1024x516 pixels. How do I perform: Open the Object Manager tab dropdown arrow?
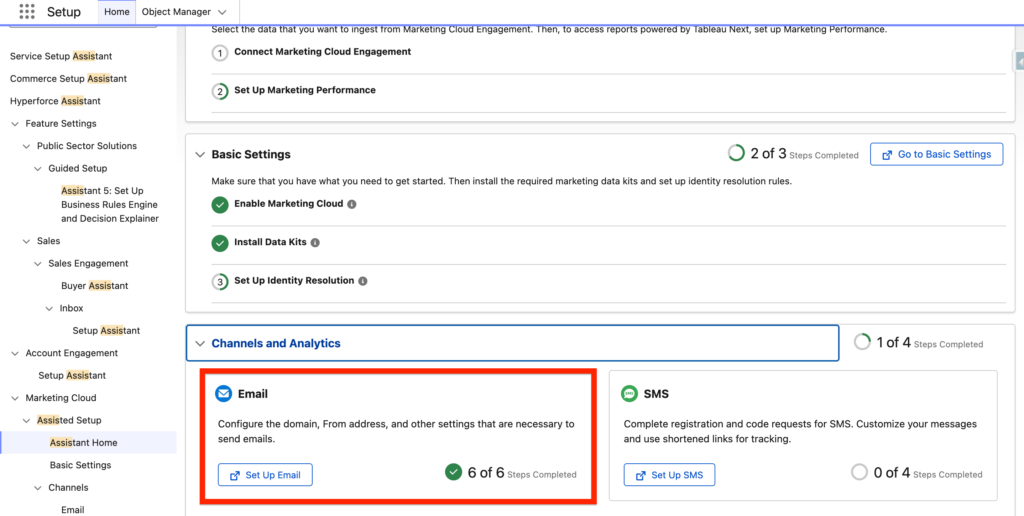coord(221,12)
